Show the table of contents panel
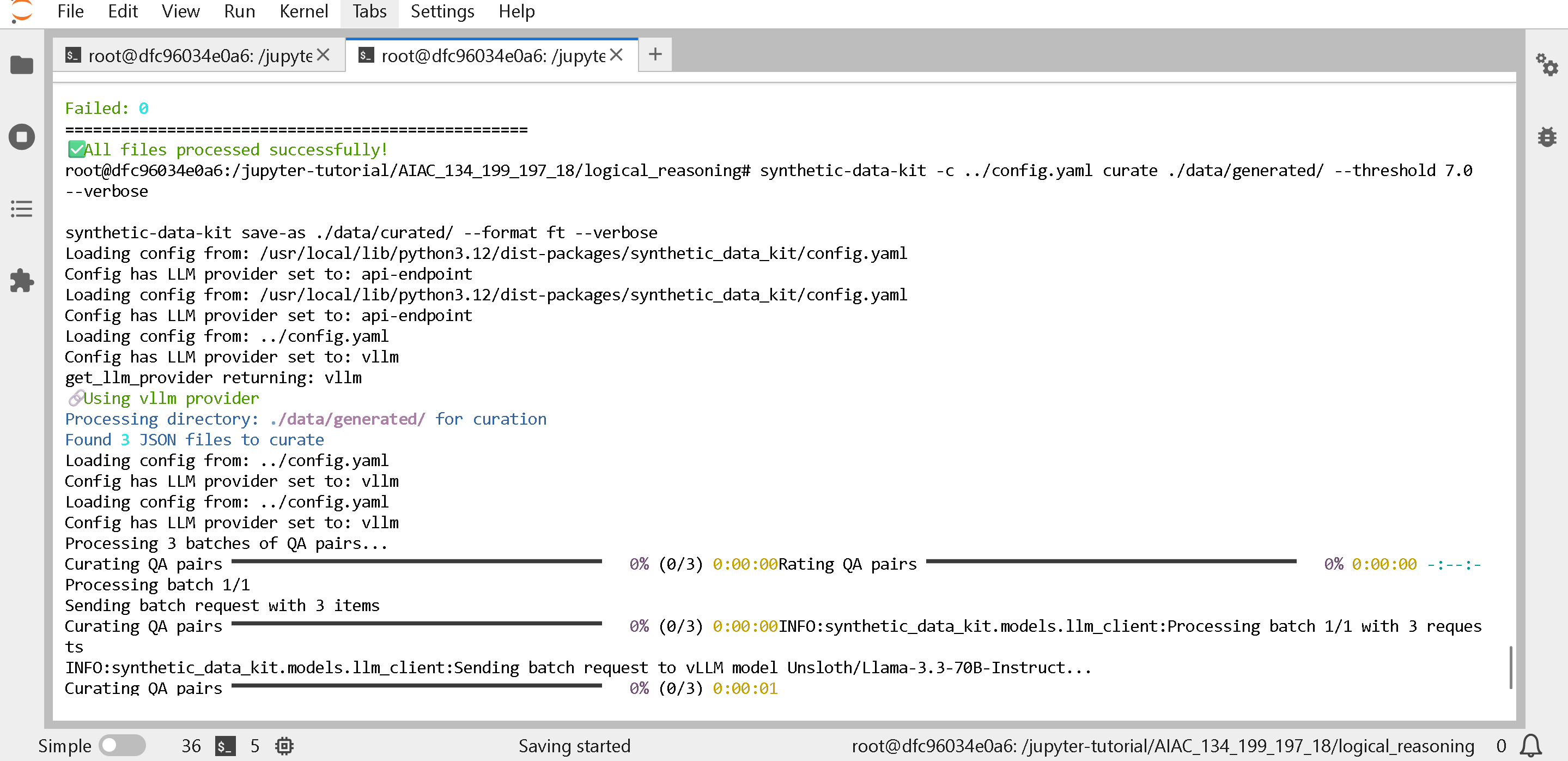Viewport: 1568px width, 761px height. tap(22, 209)
